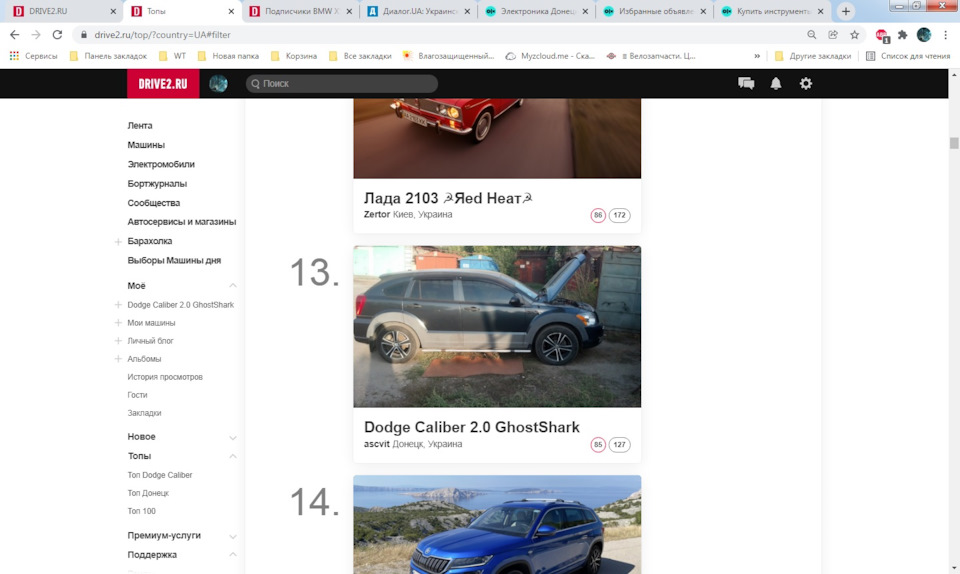Open the Лада 2103 Яed Неат title
The image size is (960, 574).
(448, 198)
